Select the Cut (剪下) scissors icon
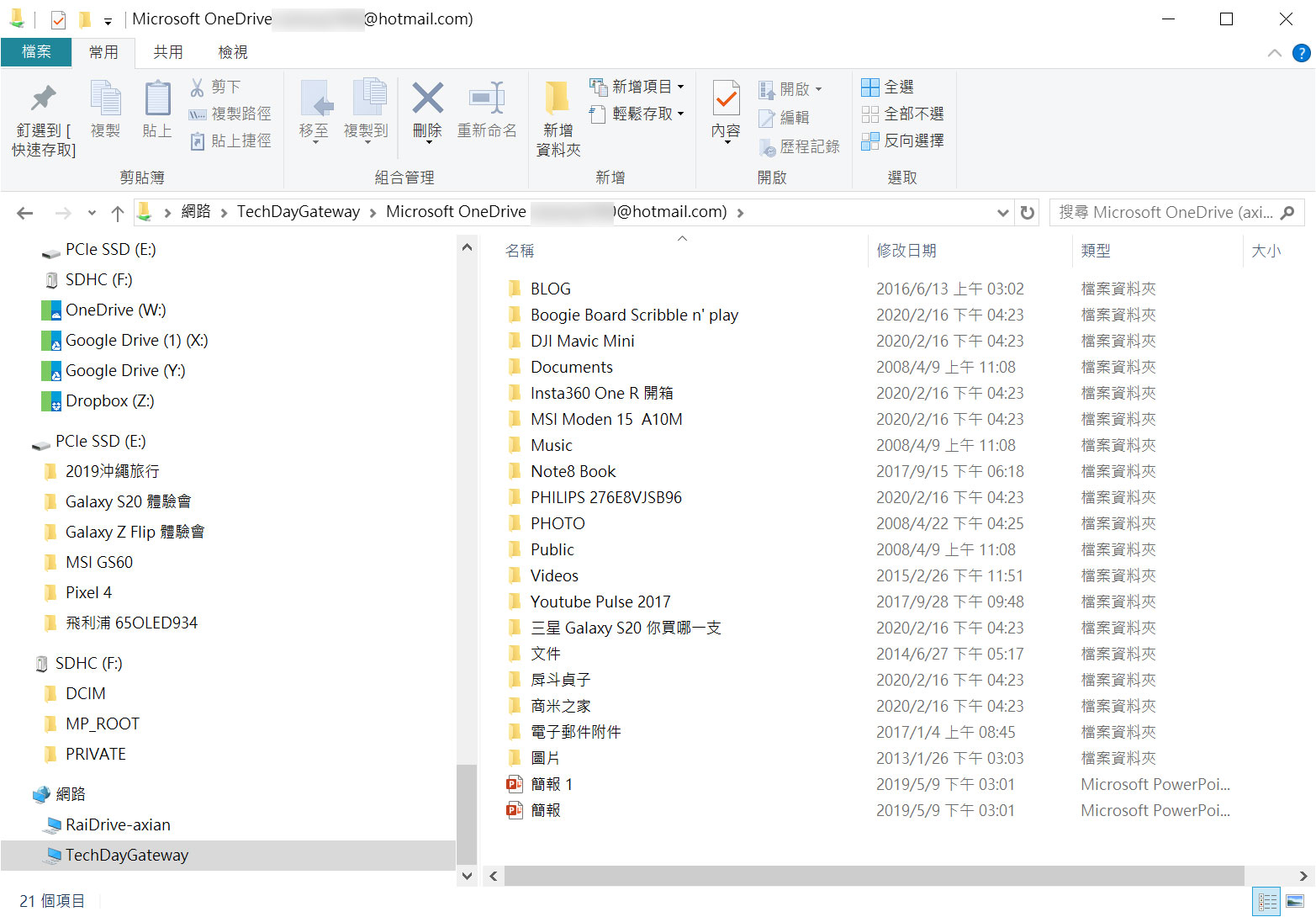This screenshot has height=917, width=1316. pyautogui.click(x=198, y=87)
